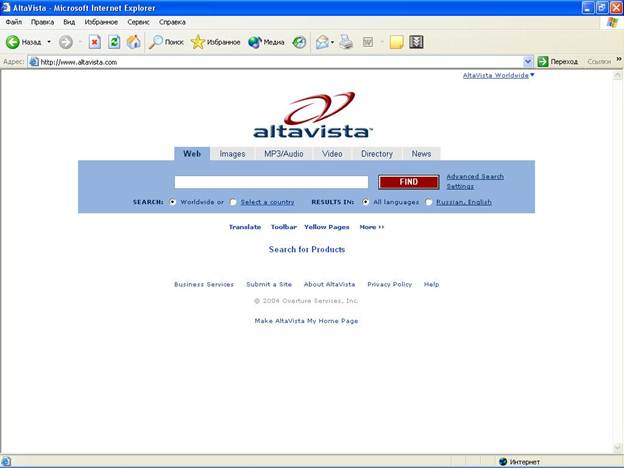
Task: Click the Back (Назад) arrow icon
Action: (x=13, y=42)
